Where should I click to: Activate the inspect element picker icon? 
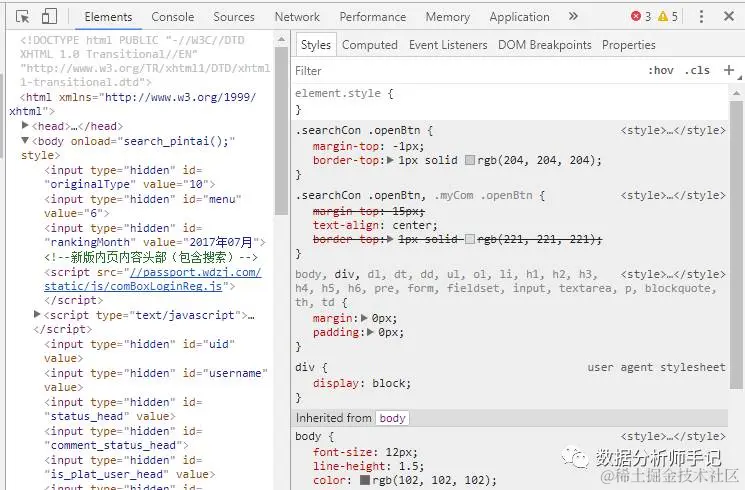pos(22,17)
